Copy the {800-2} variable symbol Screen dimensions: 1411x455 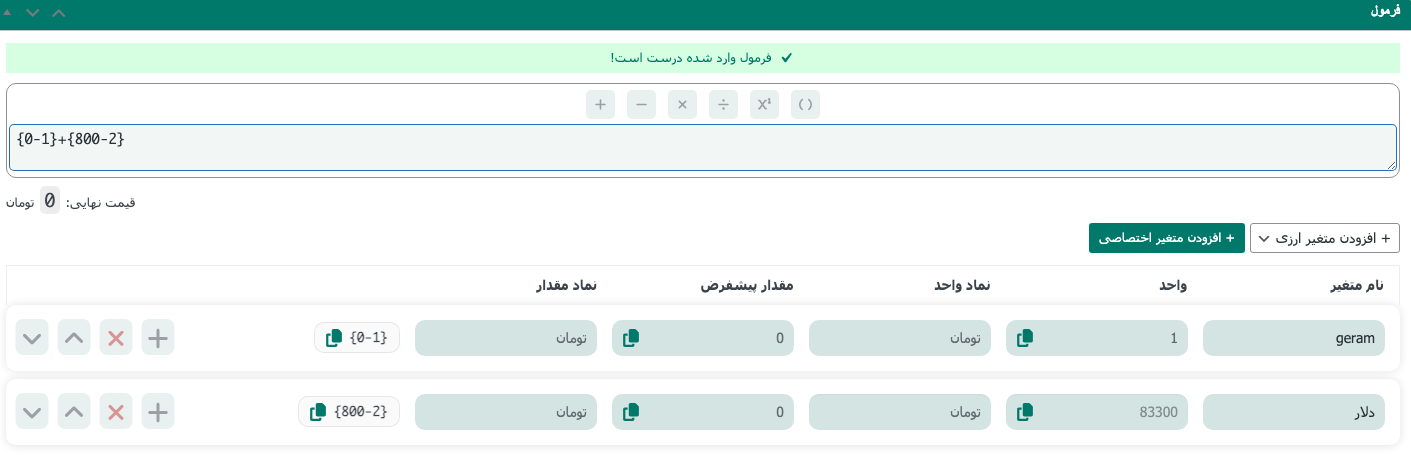click(318, 411)
